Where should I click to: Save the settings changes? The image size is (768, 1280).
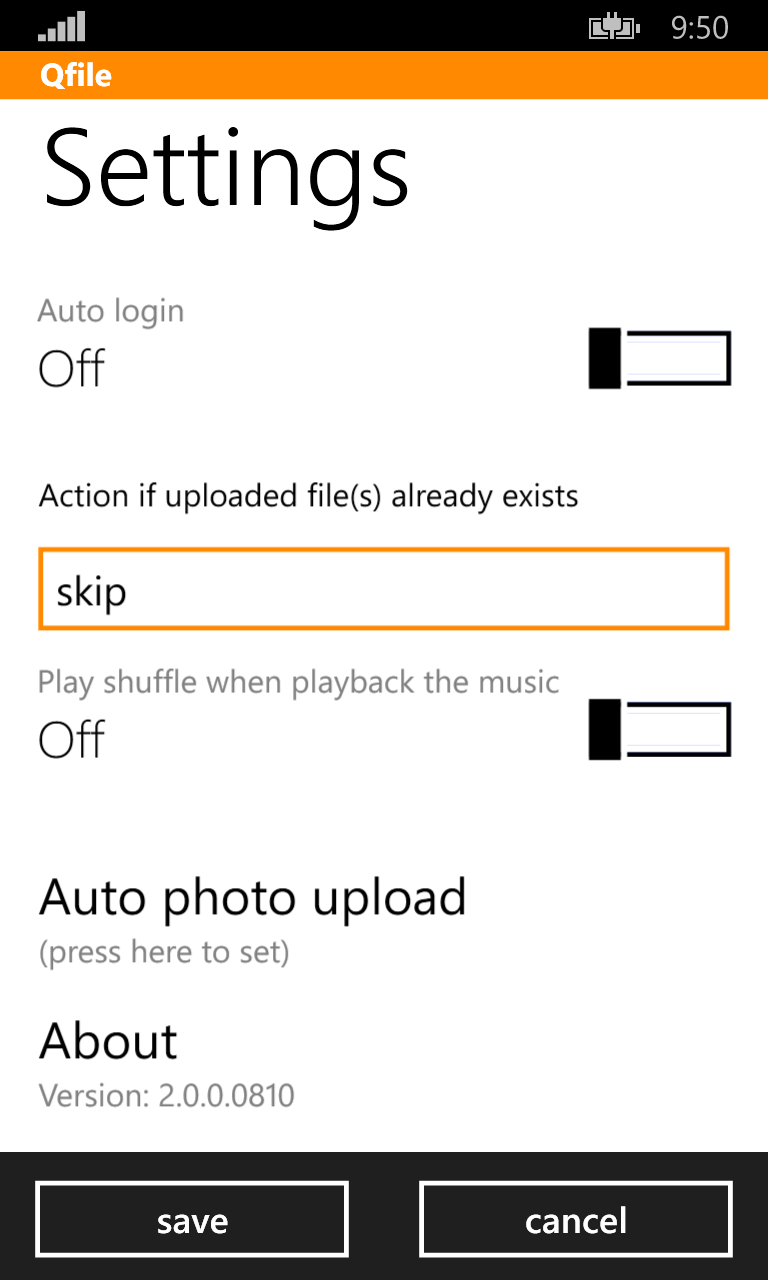[x=191, y=1219]
